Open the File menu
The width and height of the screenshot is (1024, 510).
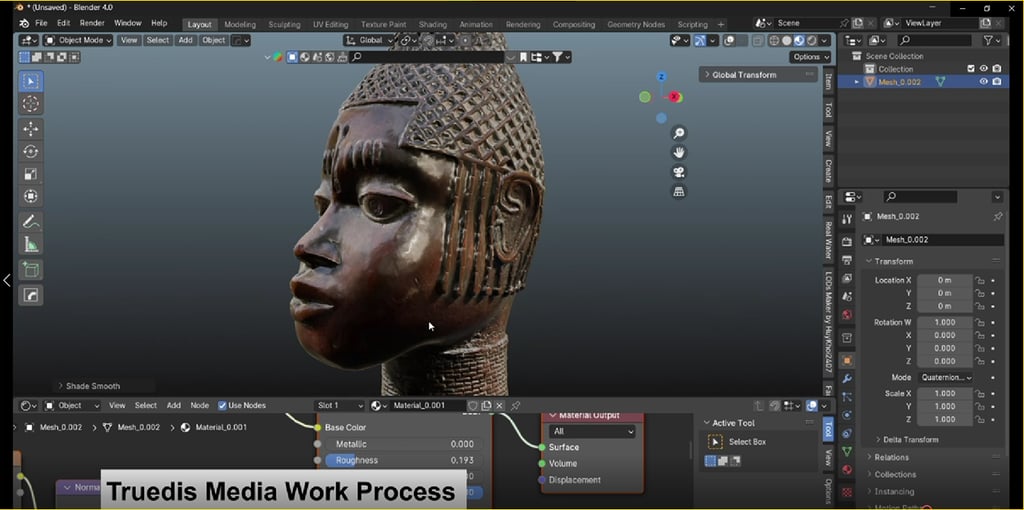click(41, 23)
